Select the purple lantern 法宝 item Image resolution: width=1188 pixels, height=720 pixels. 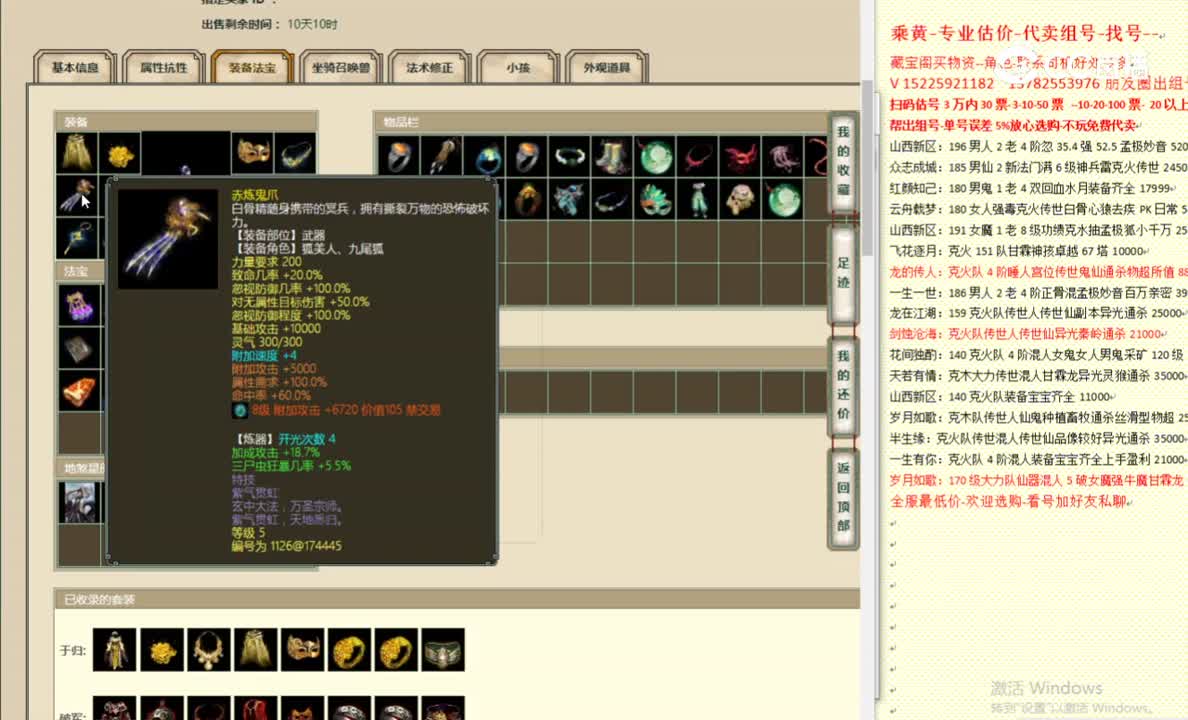[80, 305]
